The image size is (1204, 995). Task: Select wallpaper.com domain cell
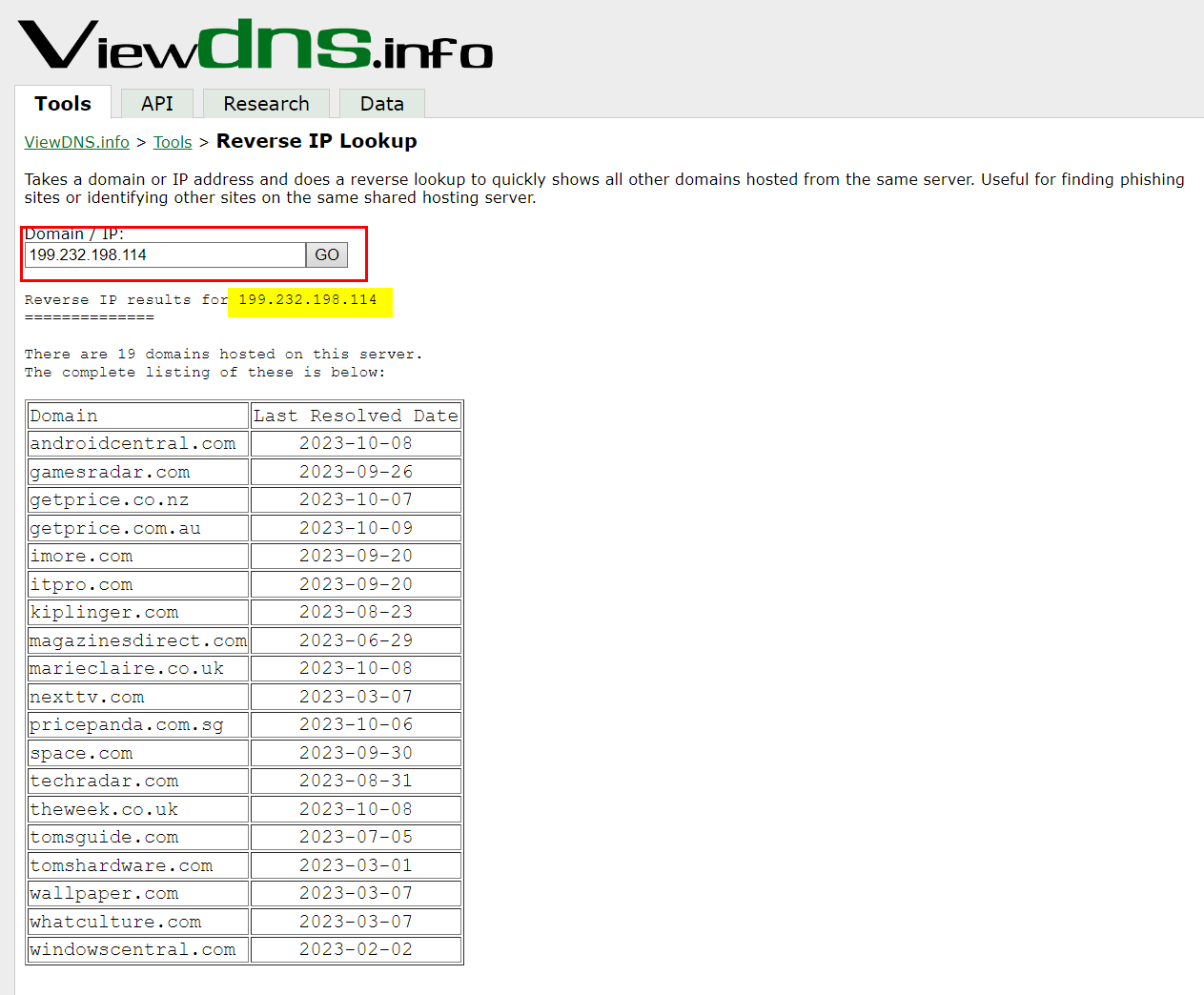pos(138,893)
